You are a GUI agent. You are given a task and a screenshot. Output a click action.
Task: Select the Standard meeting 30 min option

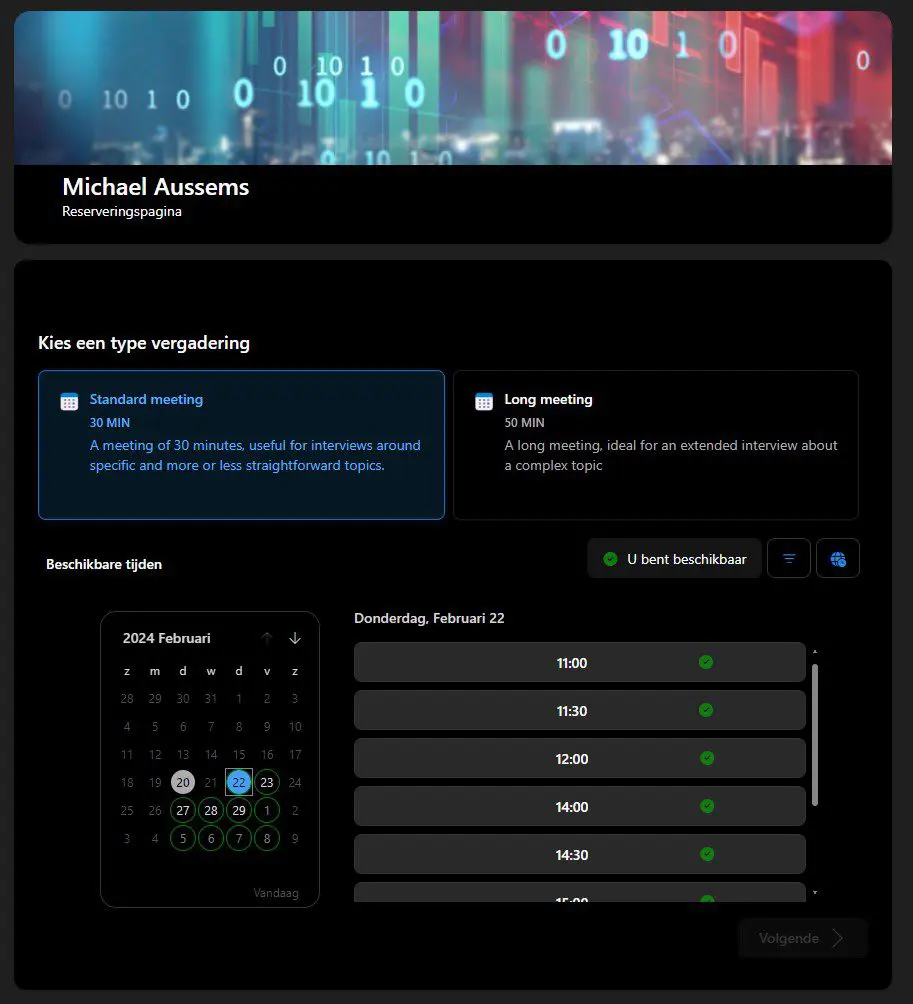point(241,445)
